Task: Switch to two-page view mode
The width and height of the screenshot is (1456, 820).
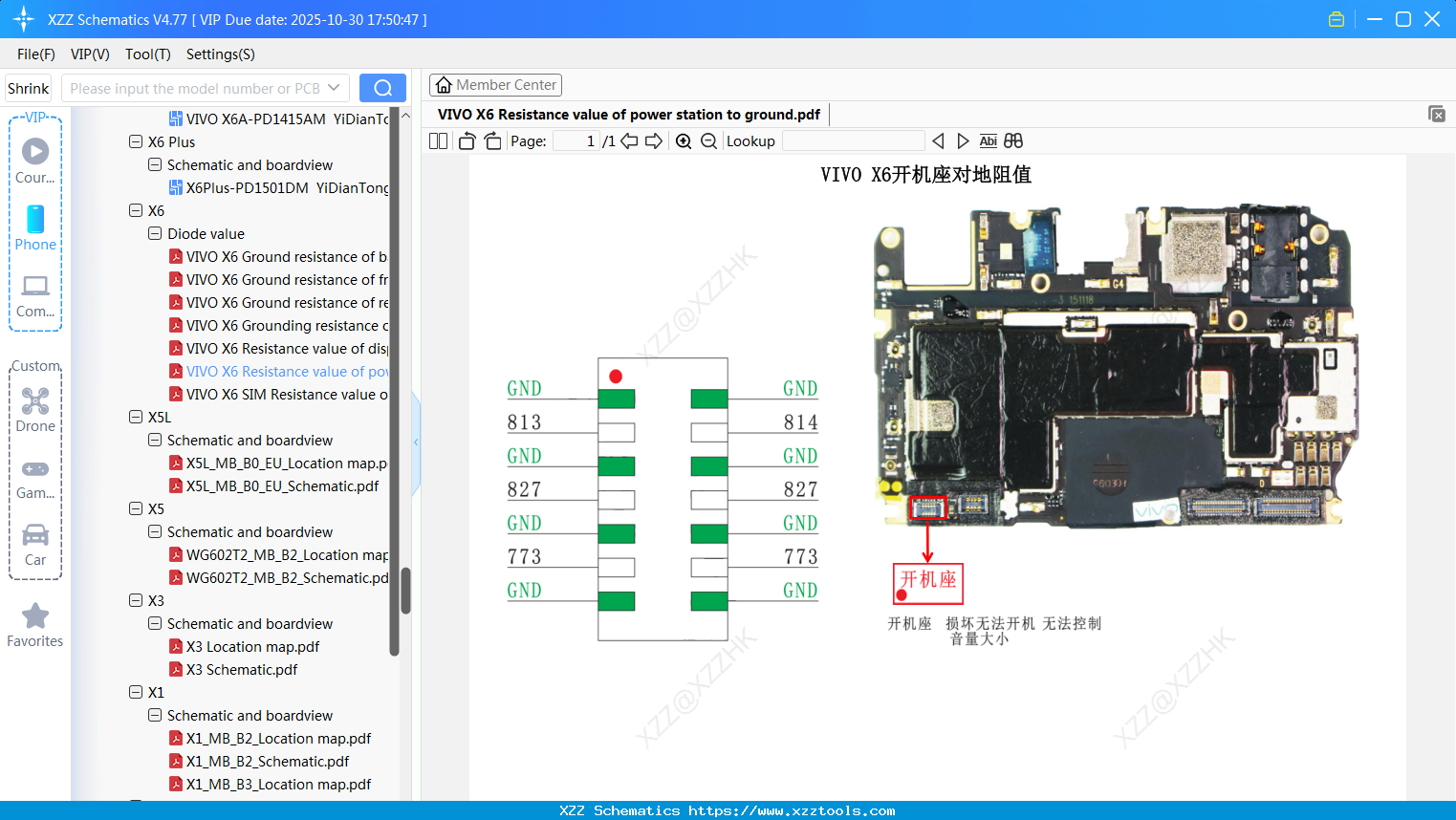Action: 437,140
